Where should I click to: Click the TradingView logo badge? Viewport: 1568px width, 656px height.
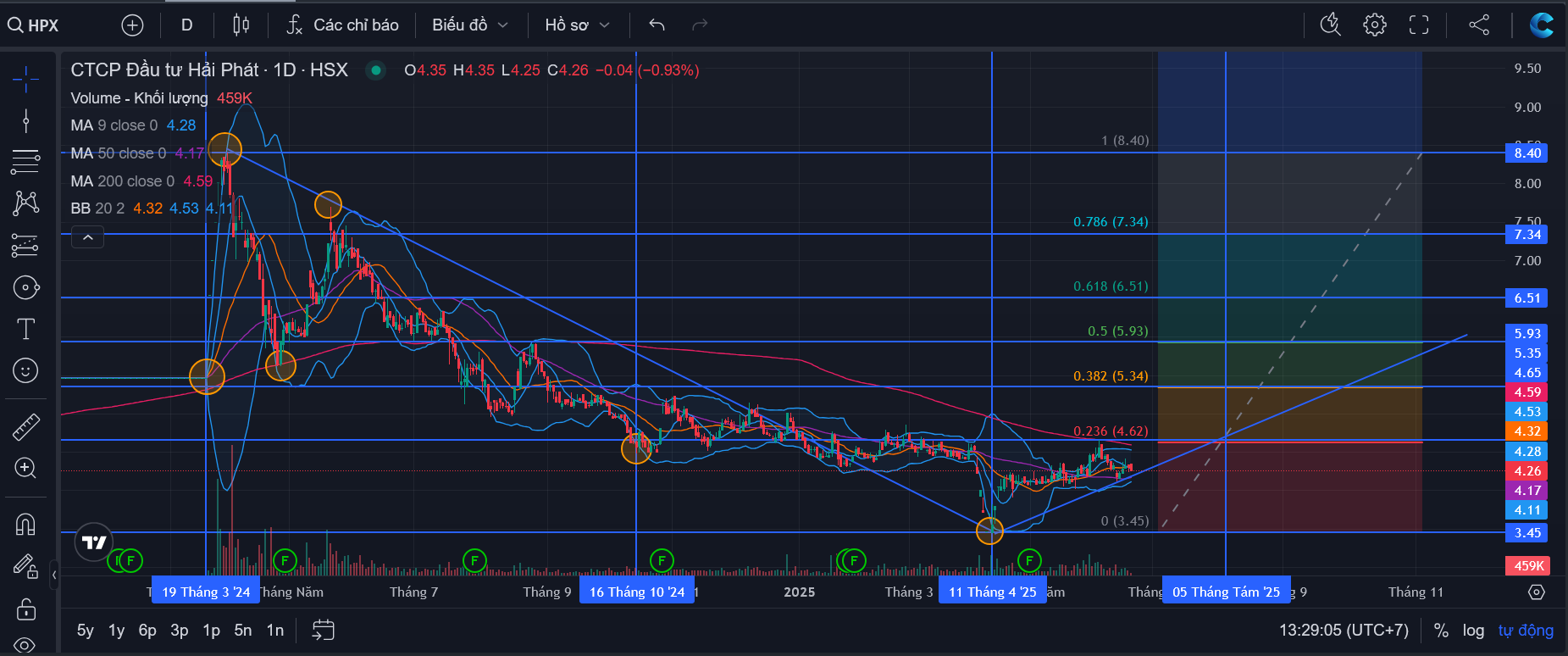94,542
